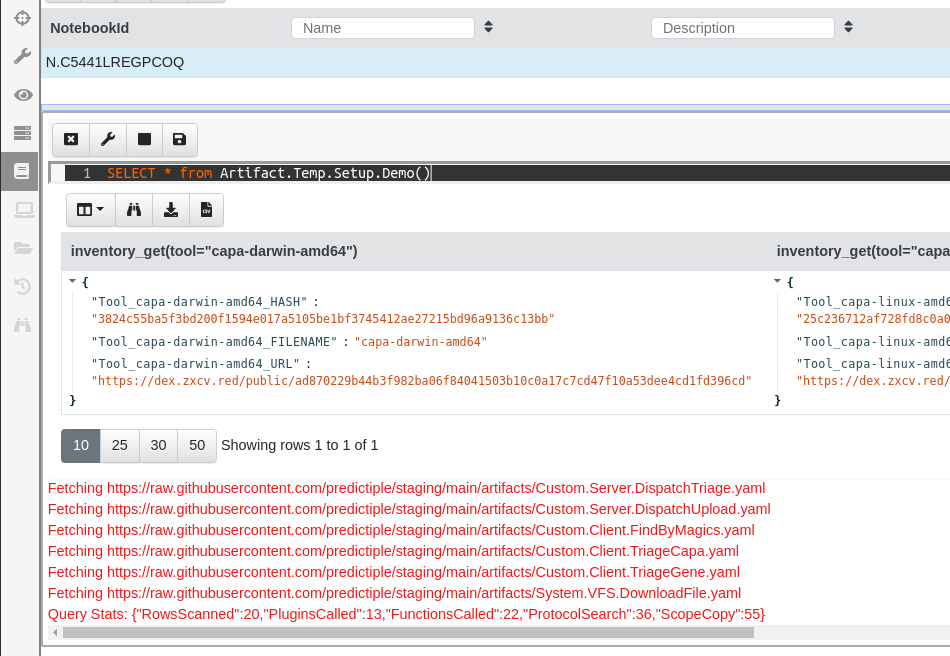
Task: Click binoculars inspect raw JSON icon
Action: (134, 210)
